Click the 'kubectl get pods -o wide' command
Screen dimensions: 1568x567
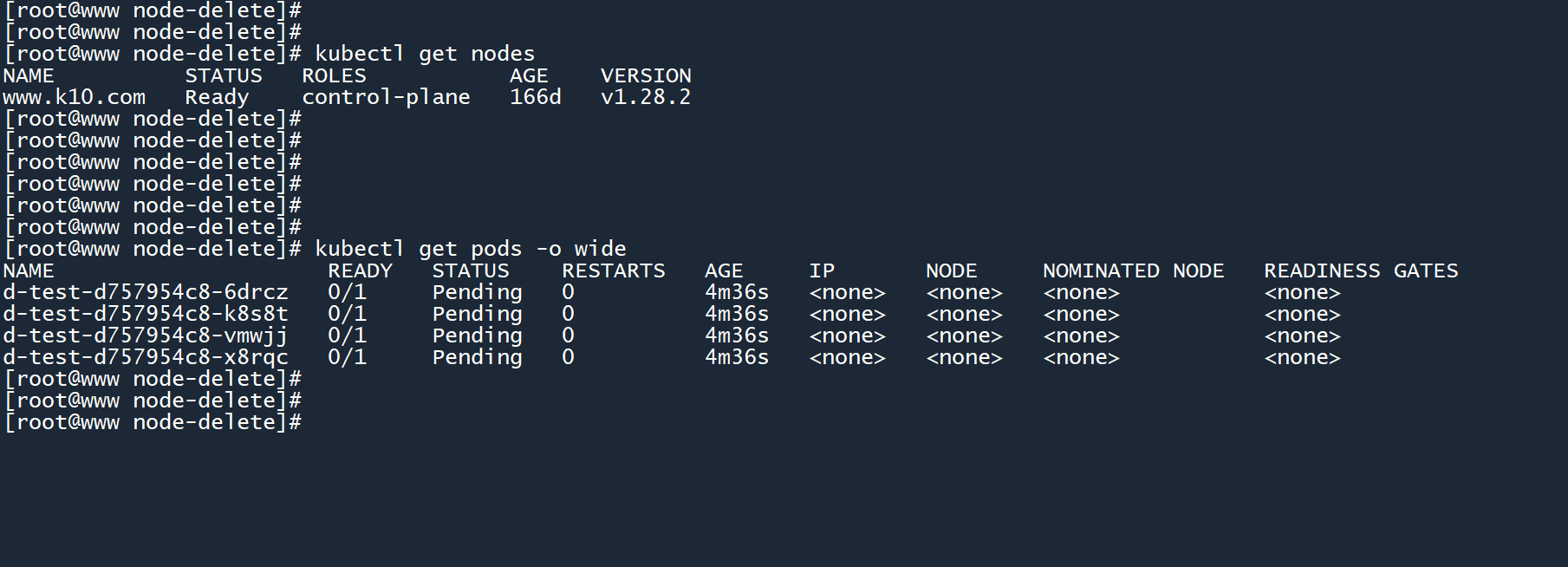click(470, 249)
